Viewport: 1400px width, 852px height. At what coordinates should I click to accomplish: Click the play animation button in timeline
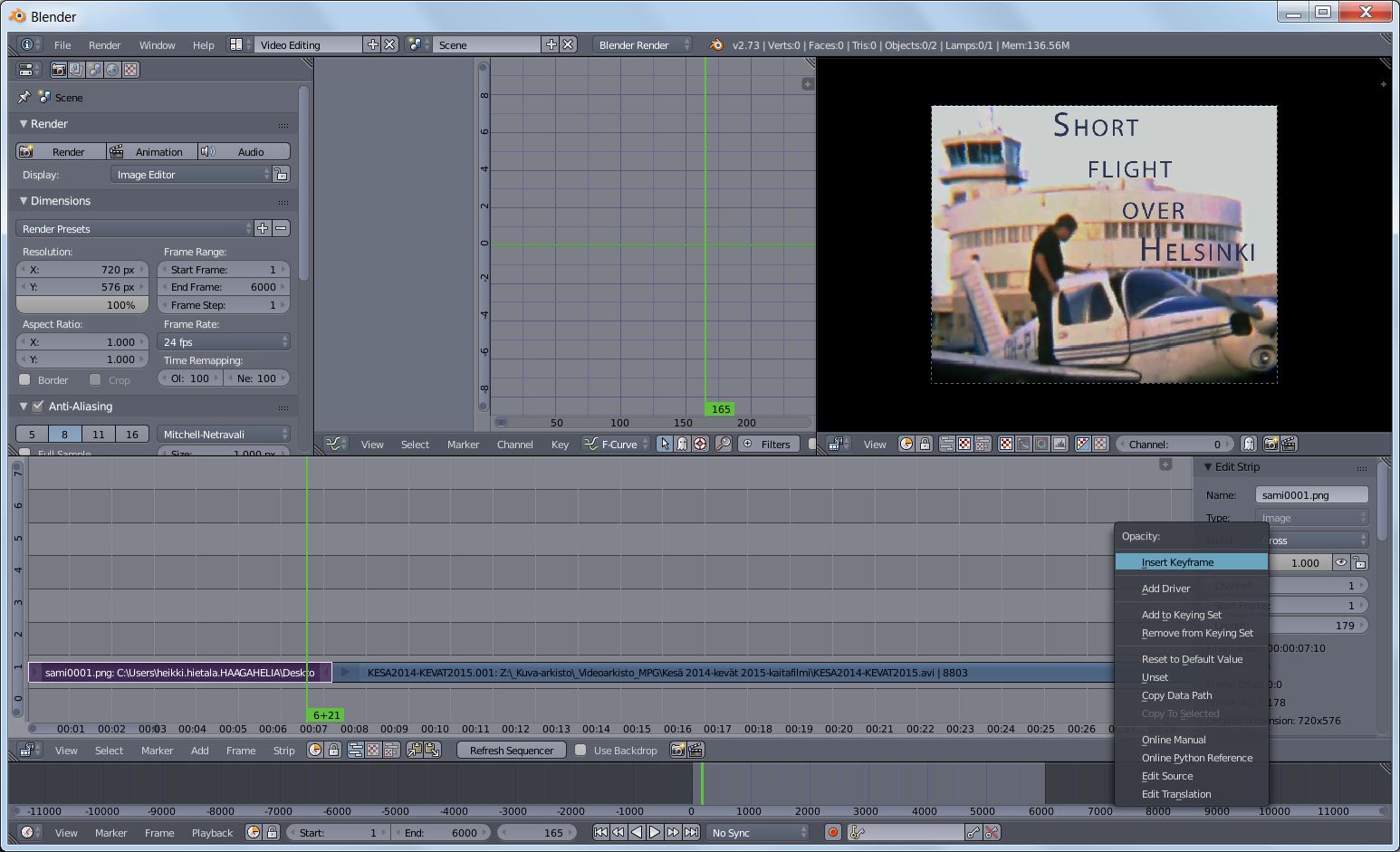point(655,832)
